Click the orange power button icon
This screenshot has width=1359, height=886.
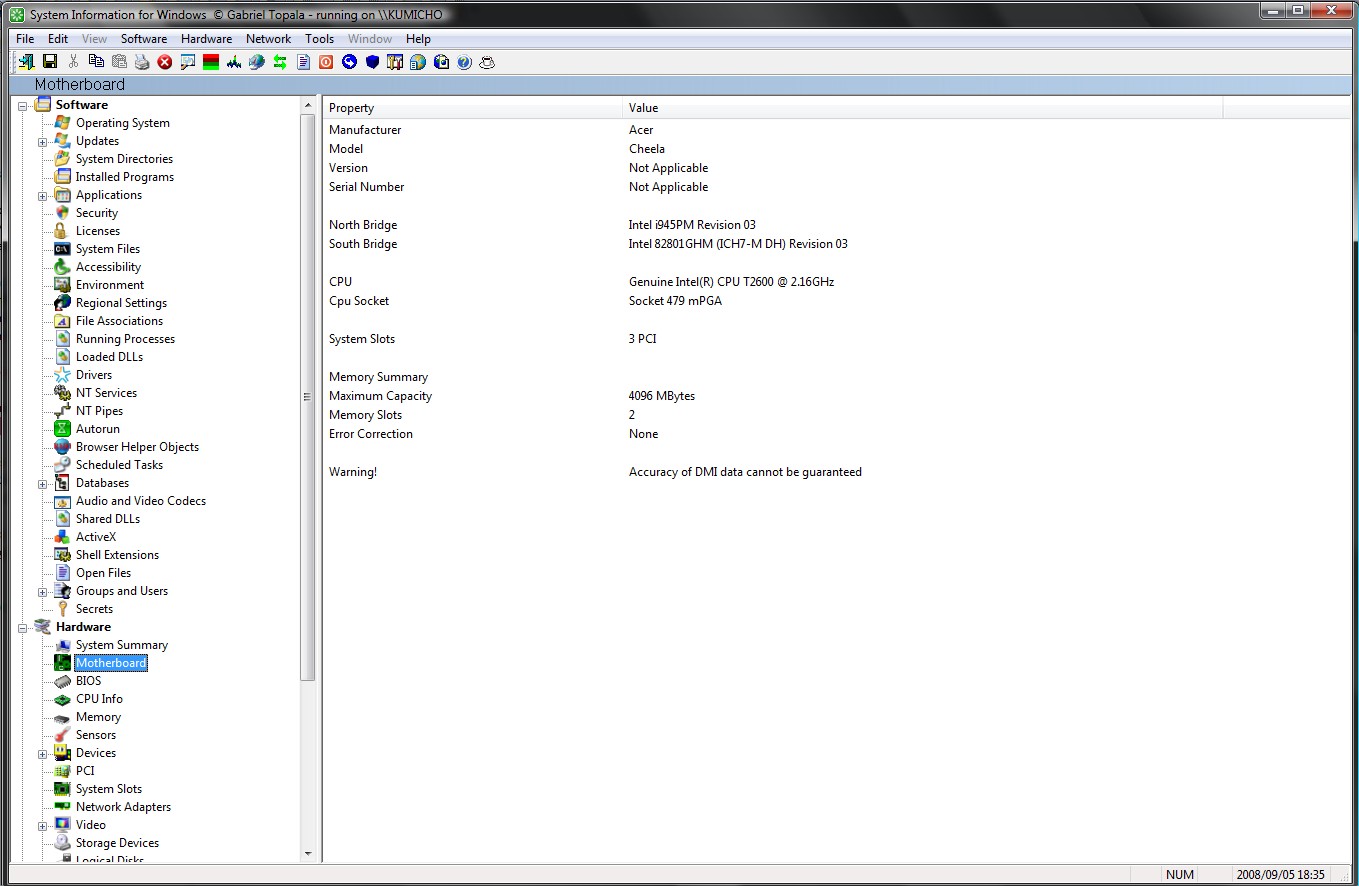tap(326, 62)
